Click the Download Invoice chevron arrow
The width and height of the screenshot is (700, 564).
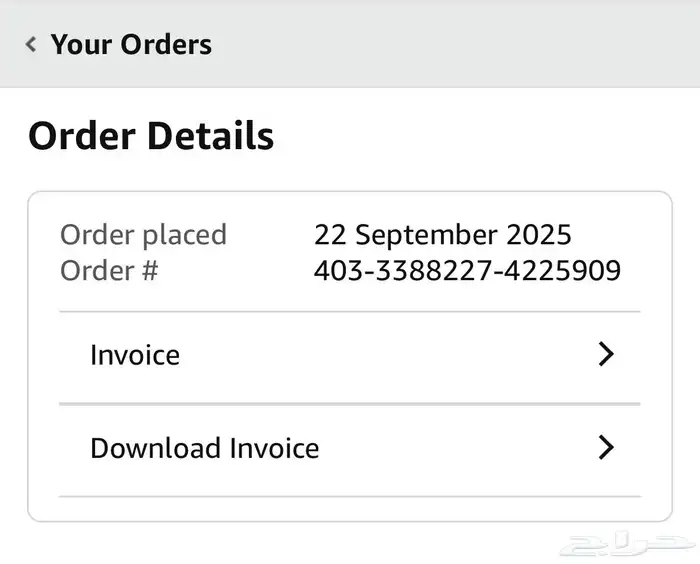(x=605, y=447)
